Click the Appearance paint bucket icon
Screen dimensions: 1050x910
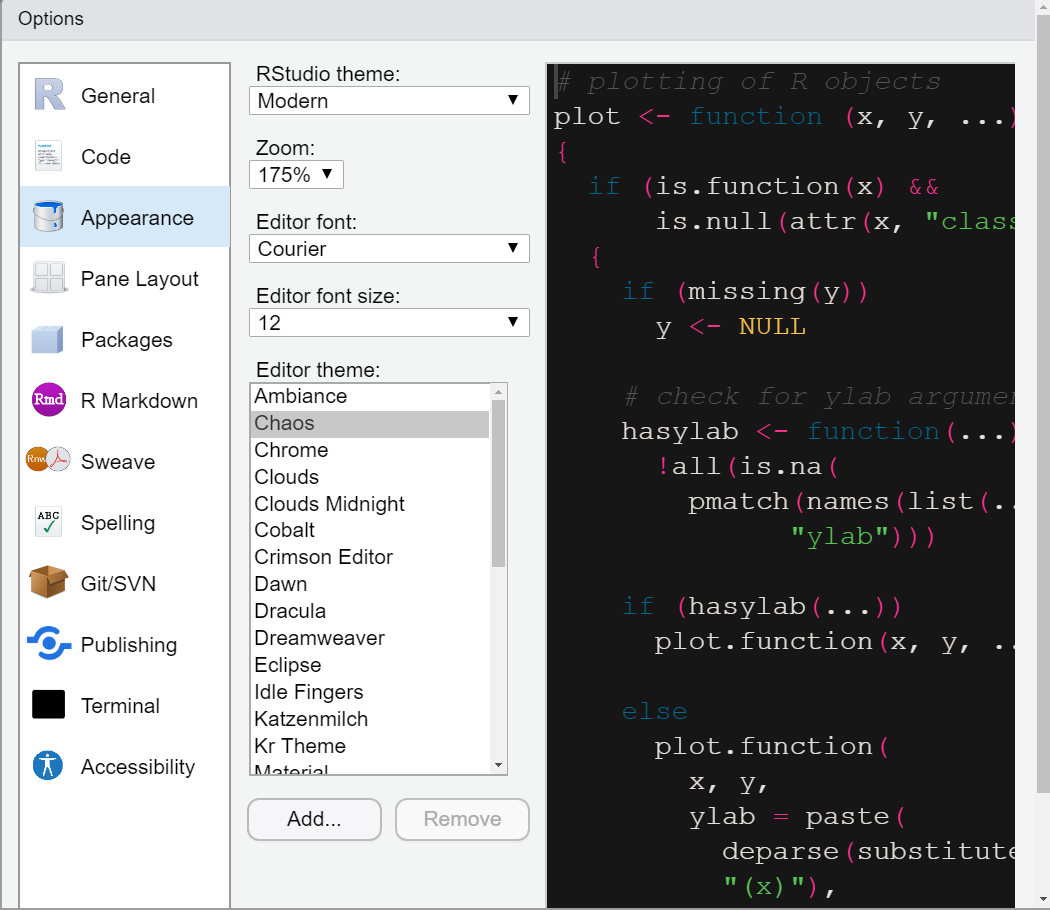48,217
